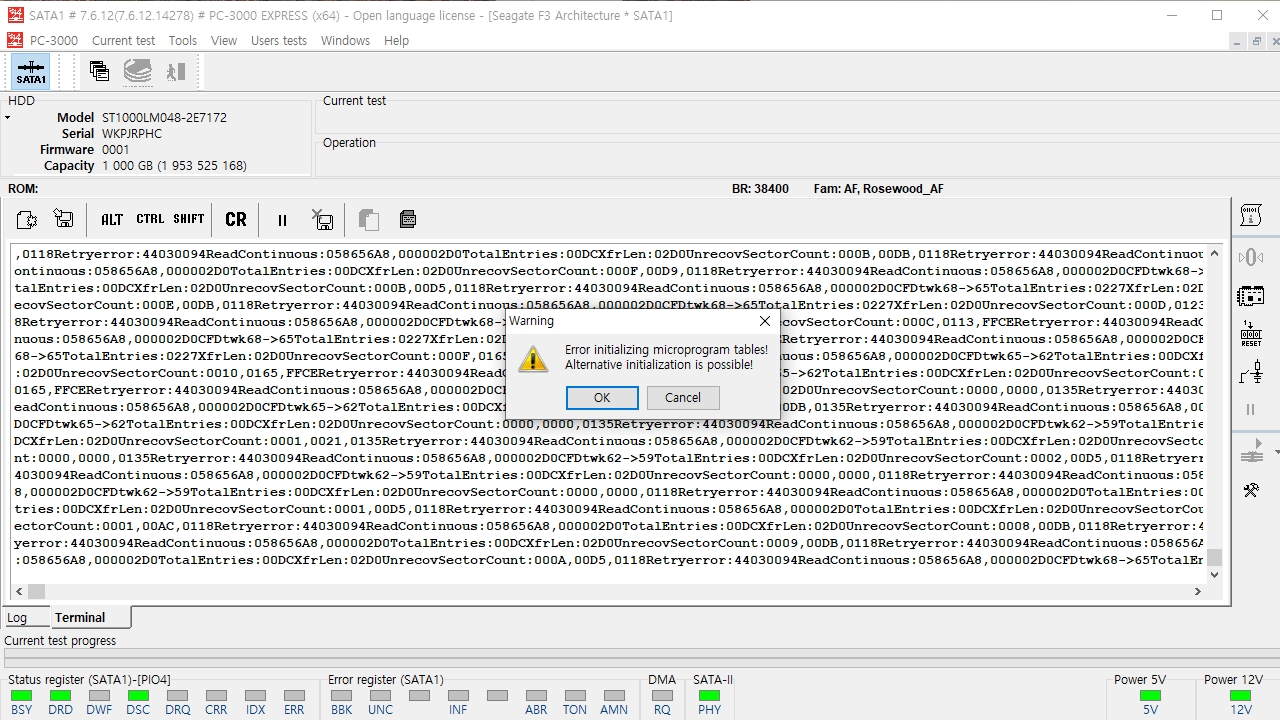The width and height of the screenshot is (1280, 720).
Task: Select the SATA1 port button
Action: click(x=31, y=72)
